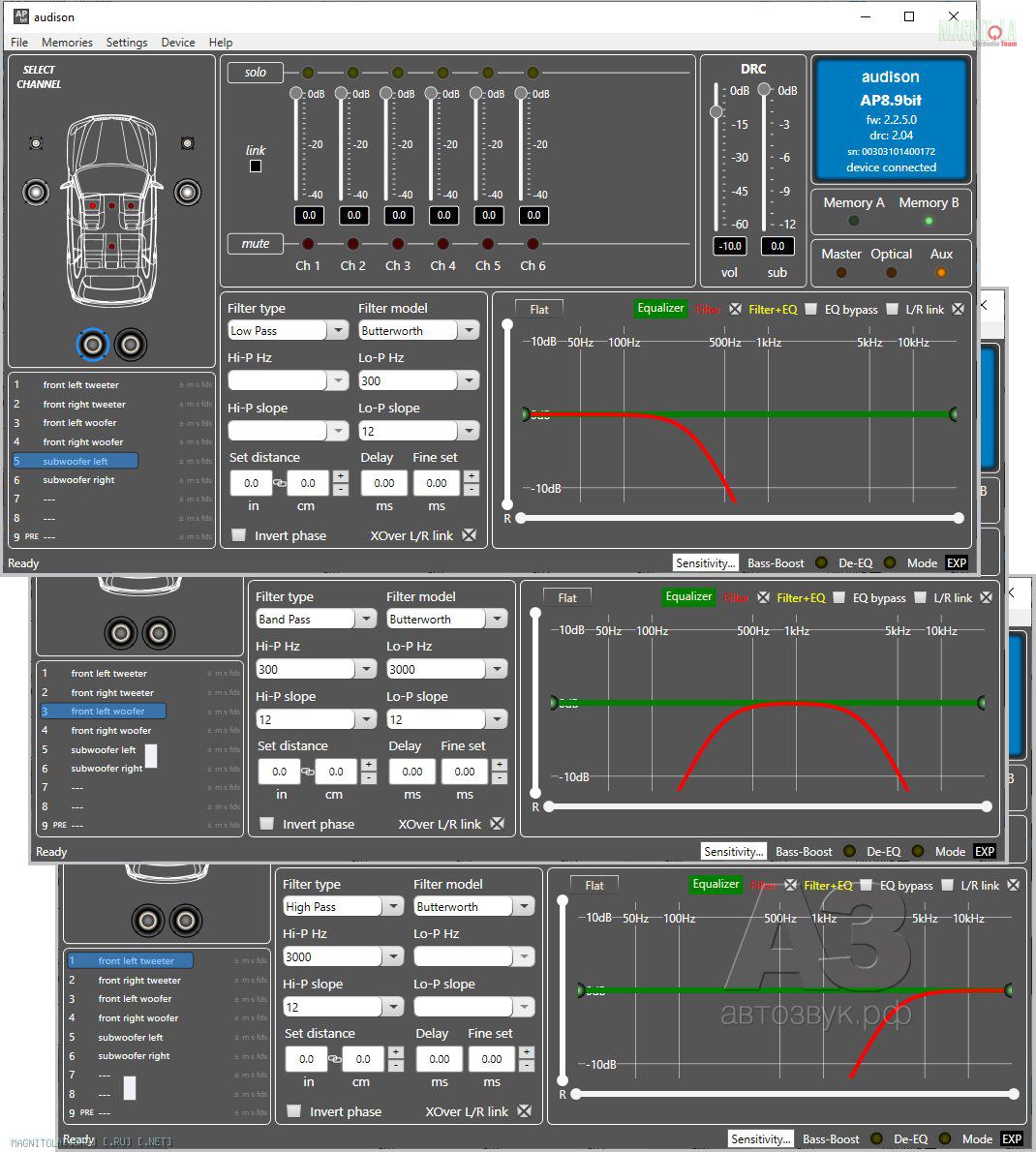Tick the link checkbox beside channel faders
Viewport: 1036px width, 1152px height.
click(256, 167)
